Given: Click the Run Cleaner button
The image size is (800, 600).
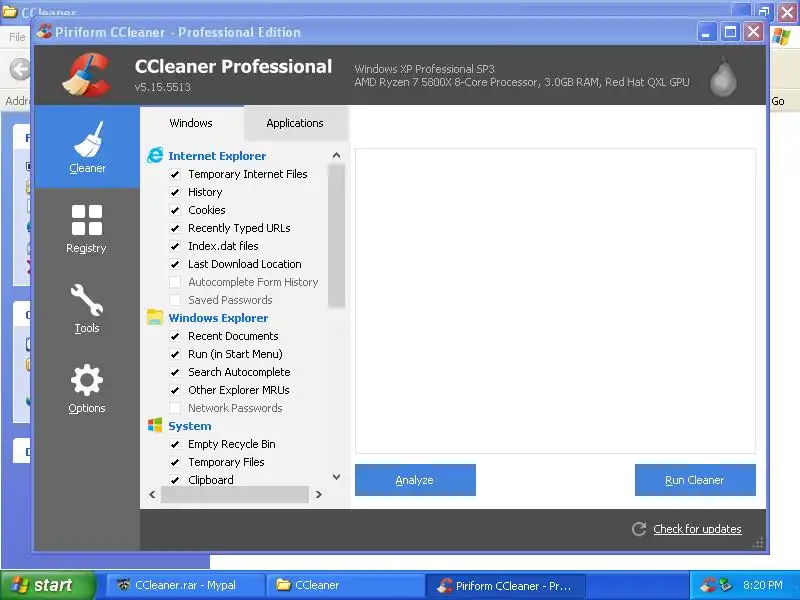Looking at the screenshot, I should [695, 480].
